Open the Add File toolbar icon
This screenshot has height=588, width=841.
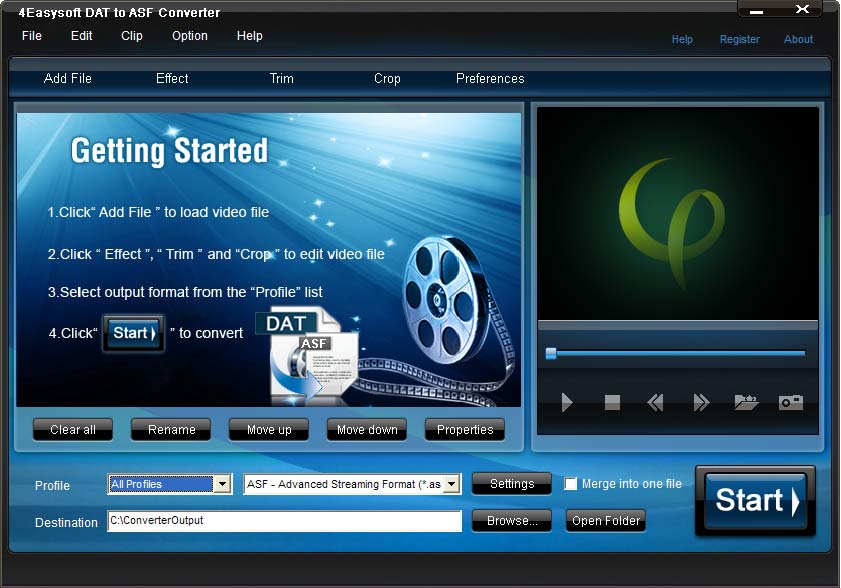67,78
